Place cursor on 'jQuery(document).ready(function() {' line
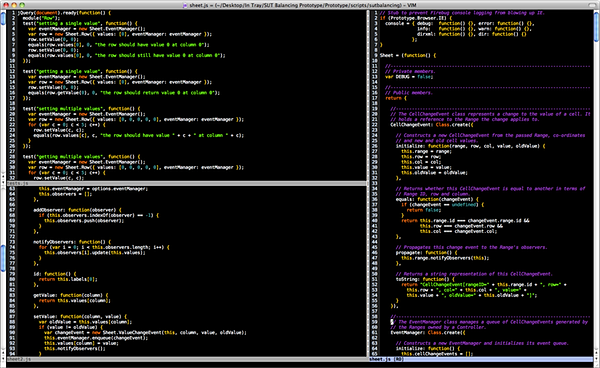600x368 pixels. pos(64,13)
